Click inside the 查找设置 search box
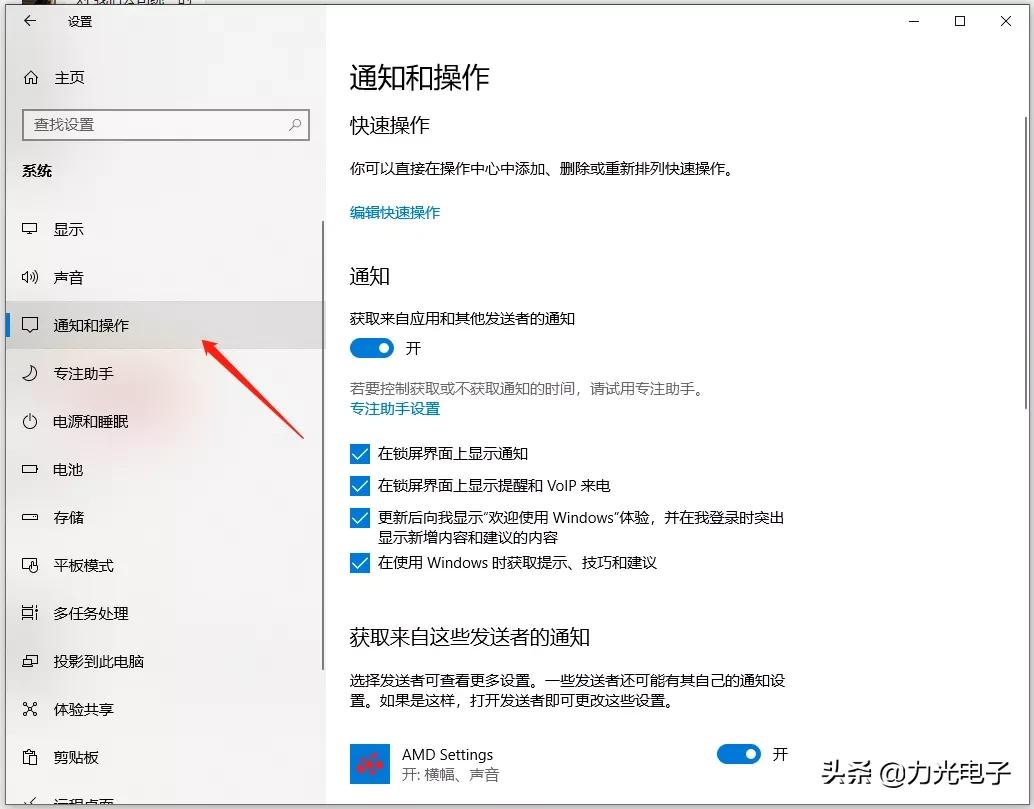Viewport: 1034px width, 809px height. click(165, 124)
